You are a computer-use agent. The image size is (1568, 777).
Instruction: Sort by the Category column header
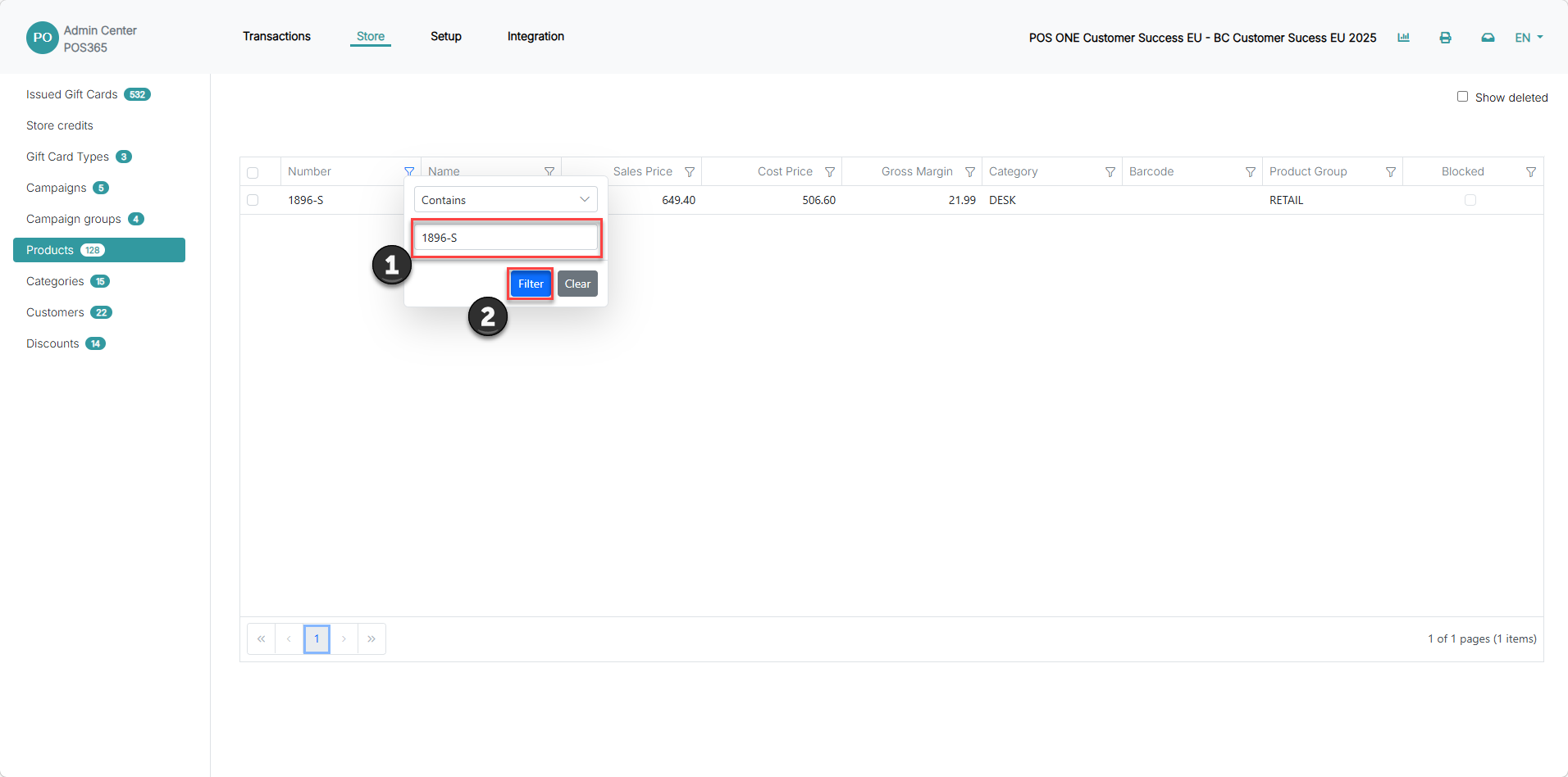(x=1013, y=171)
